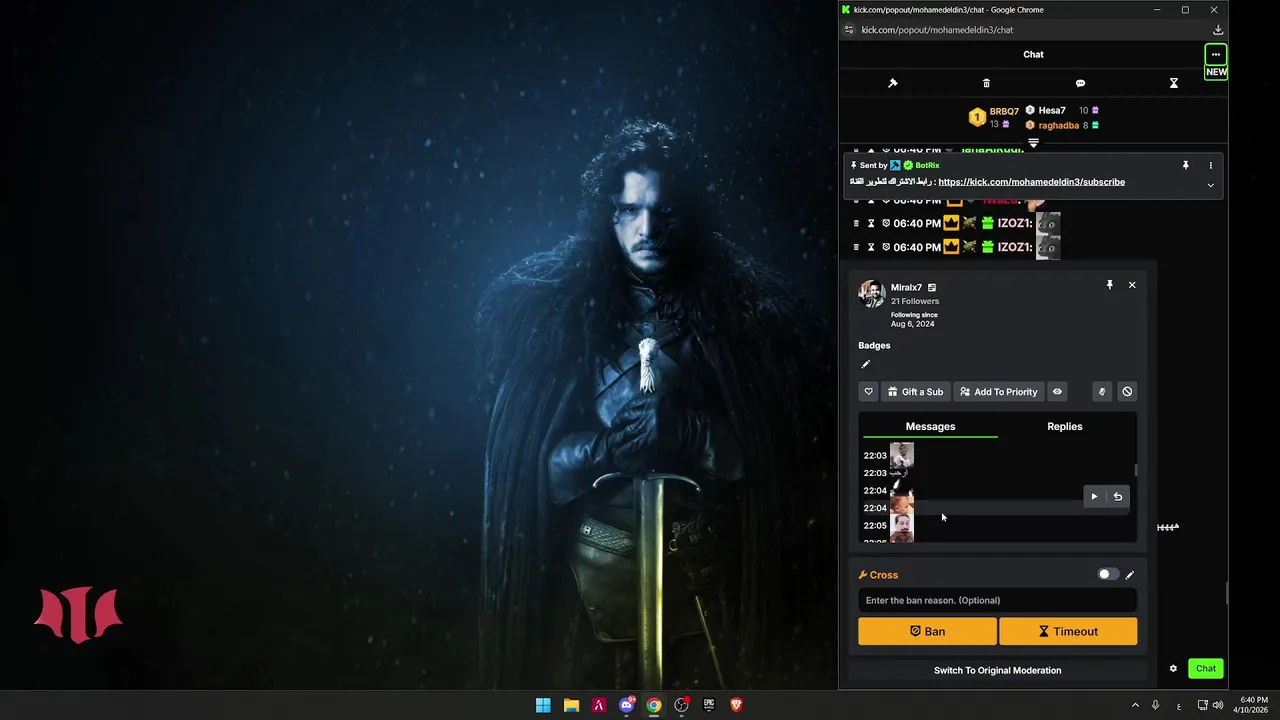Click the site info icon in address bar
This screenshot has height=720, width=1280.
849,30
